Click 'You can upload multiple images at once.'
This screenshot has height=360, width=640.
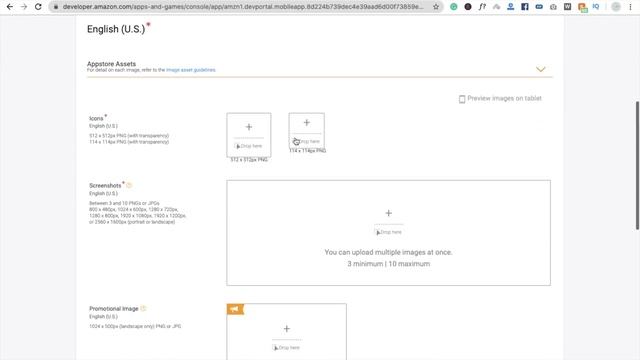tap(388, 252)
